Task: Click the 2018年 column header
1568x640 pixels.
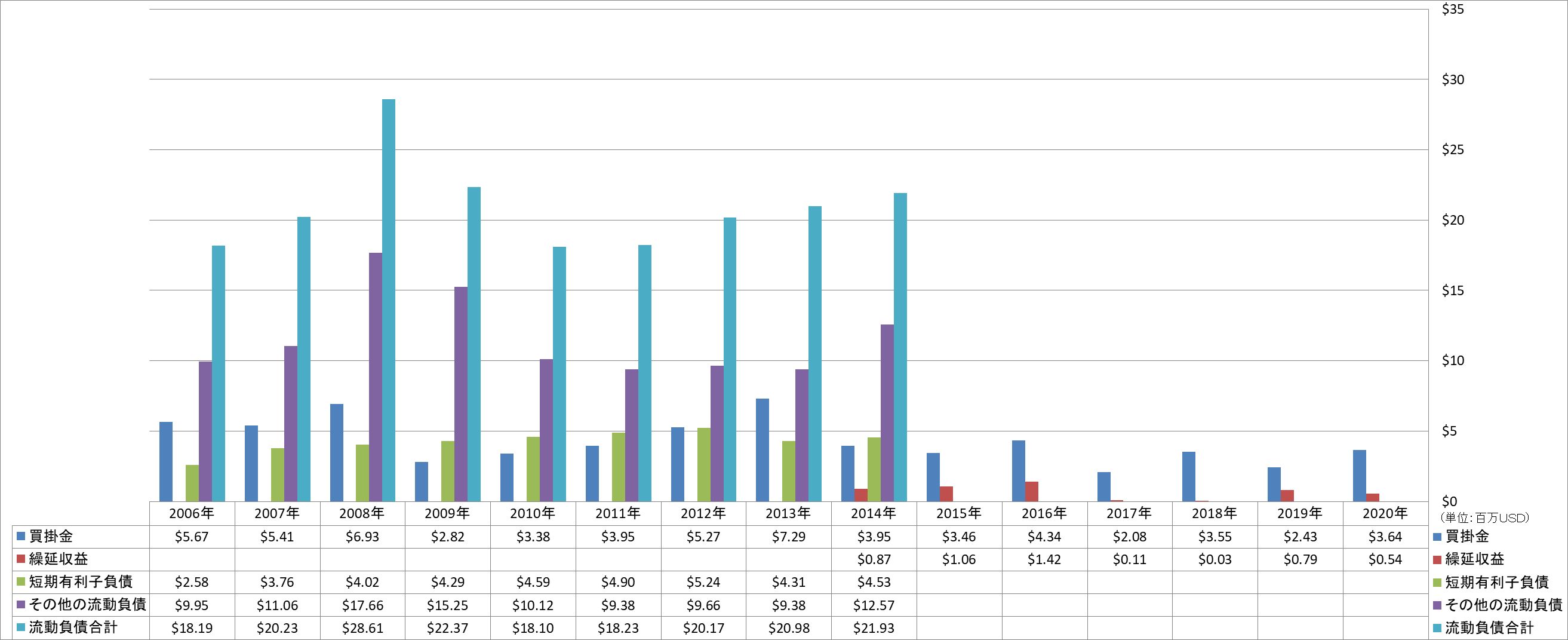Action: (x=1215, y=513)
